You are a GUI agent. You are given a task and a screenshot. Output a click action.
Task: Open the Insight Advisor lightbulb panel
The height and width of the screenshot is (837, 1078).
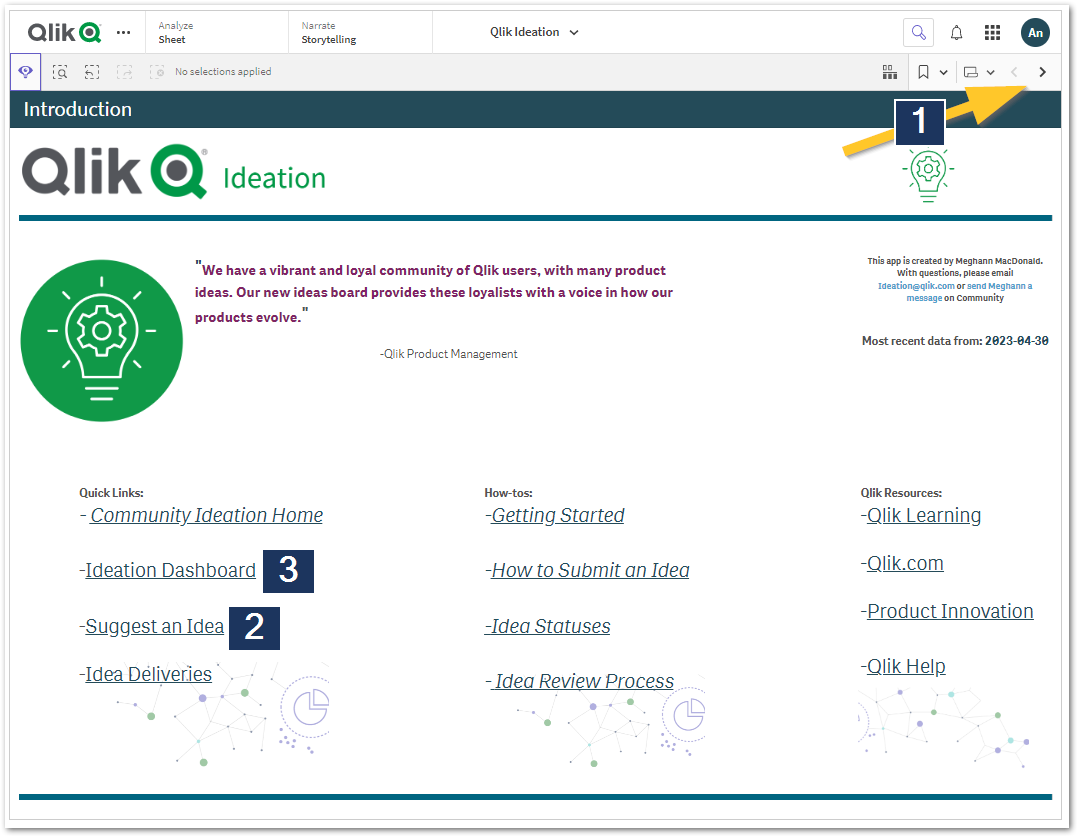[25, 71]
